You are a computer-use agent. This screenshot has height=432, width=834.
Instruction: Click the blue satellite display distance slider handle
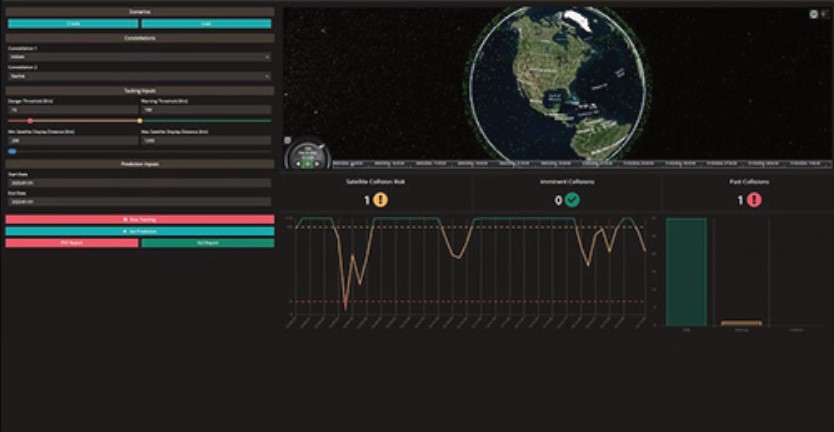pyautogui.click(x=12, y=151)
